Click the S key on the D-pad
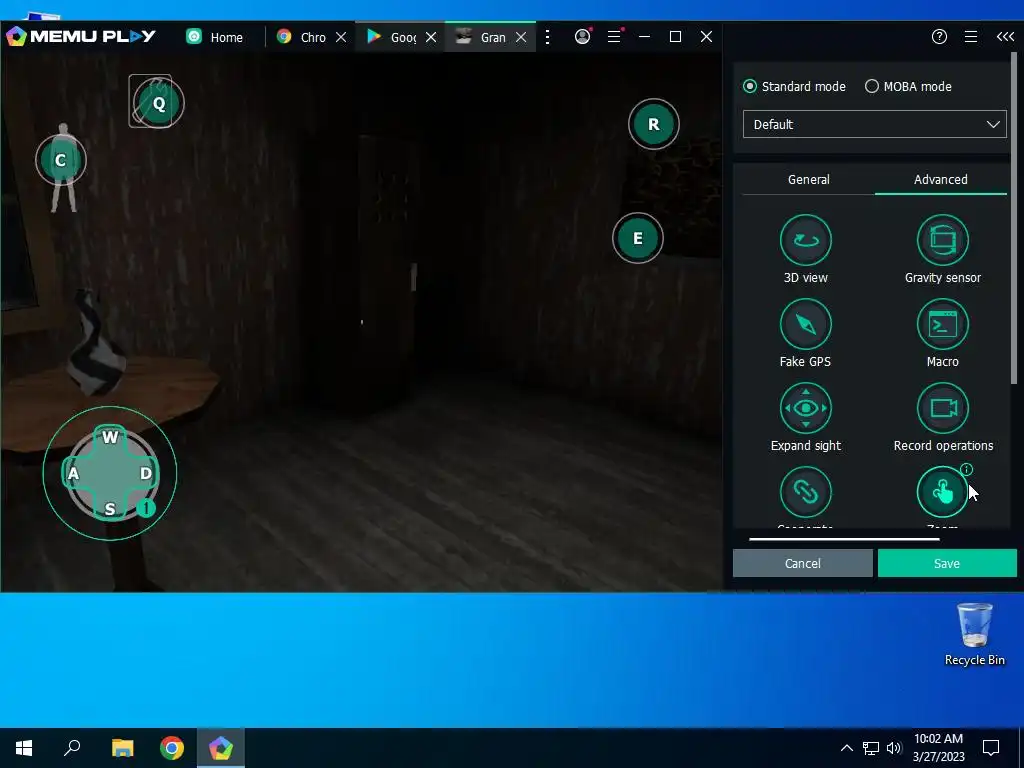Viewport: 1024px width, 768px height. tap(110, 509)
